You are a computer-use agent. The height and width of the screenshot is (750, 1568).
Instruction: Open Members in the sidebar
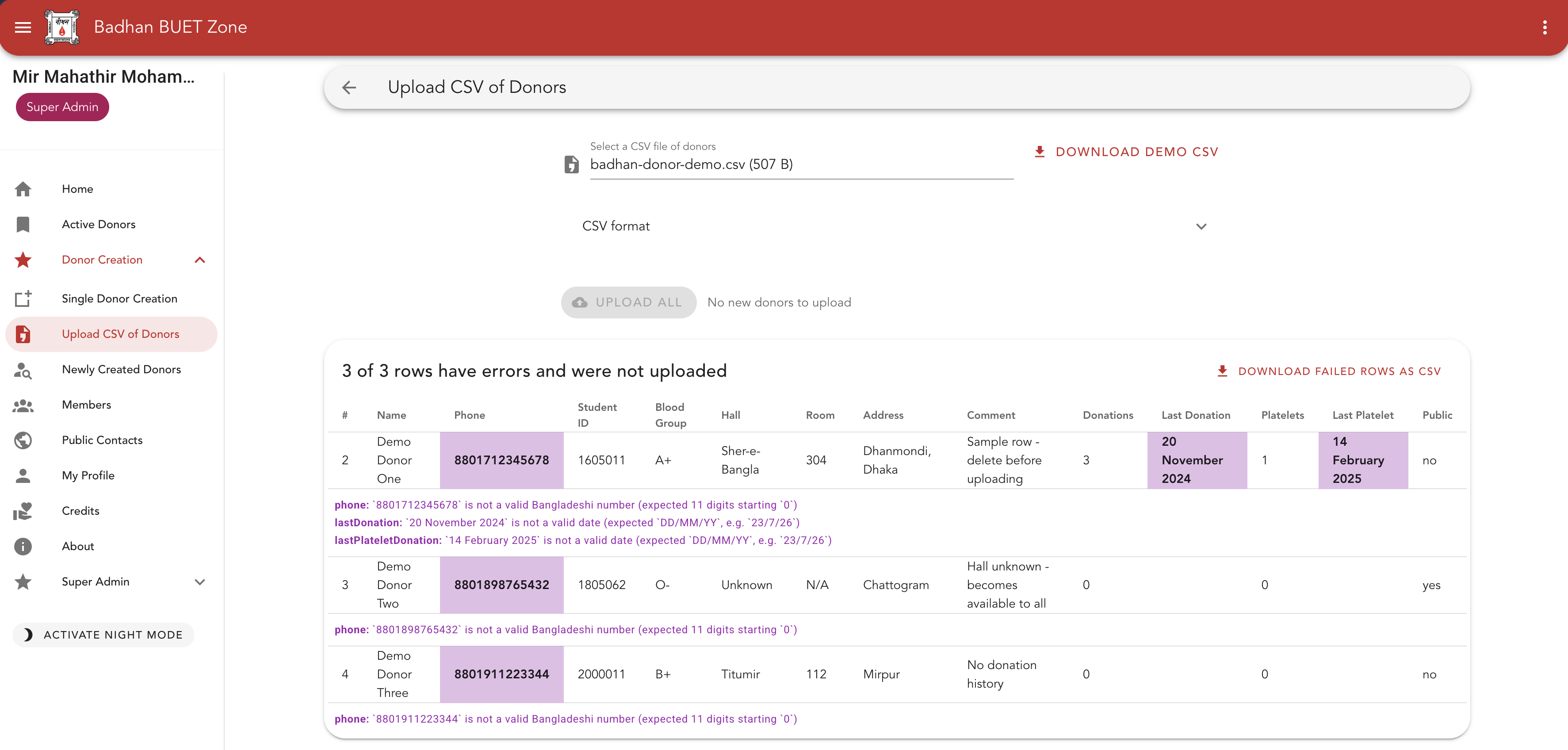111,405
